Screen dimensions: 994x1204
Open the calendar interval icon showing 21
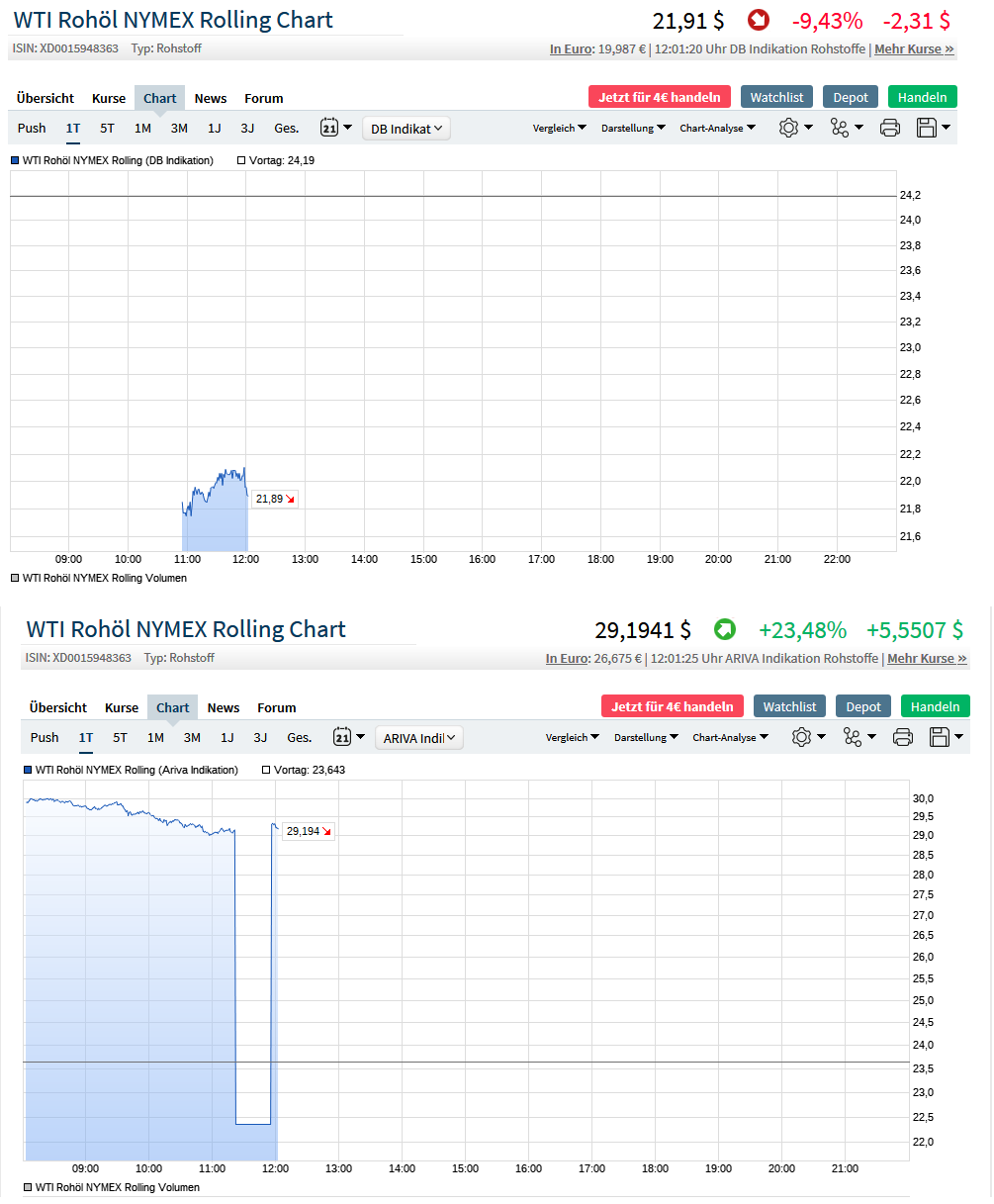[x=330, y=128]
